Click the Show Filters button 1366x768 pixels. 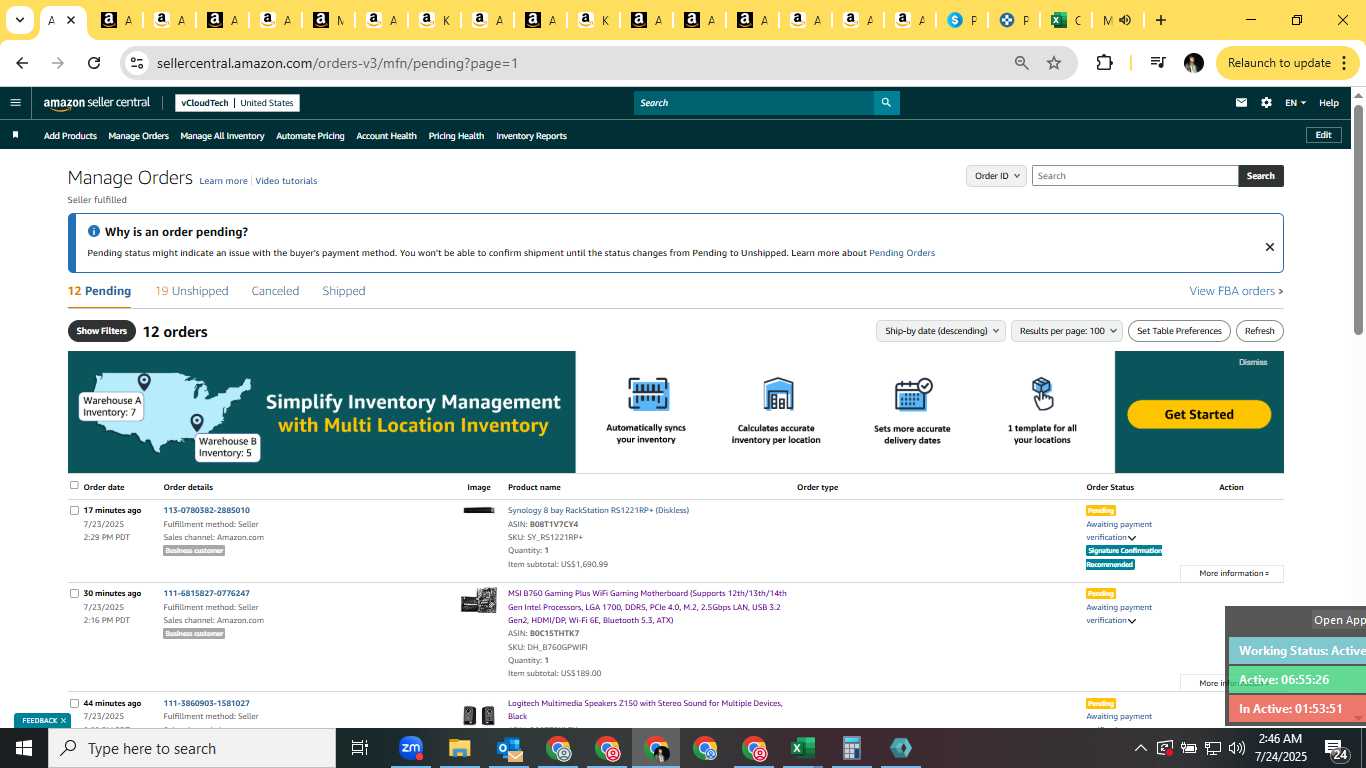click(x=102, y=331)
